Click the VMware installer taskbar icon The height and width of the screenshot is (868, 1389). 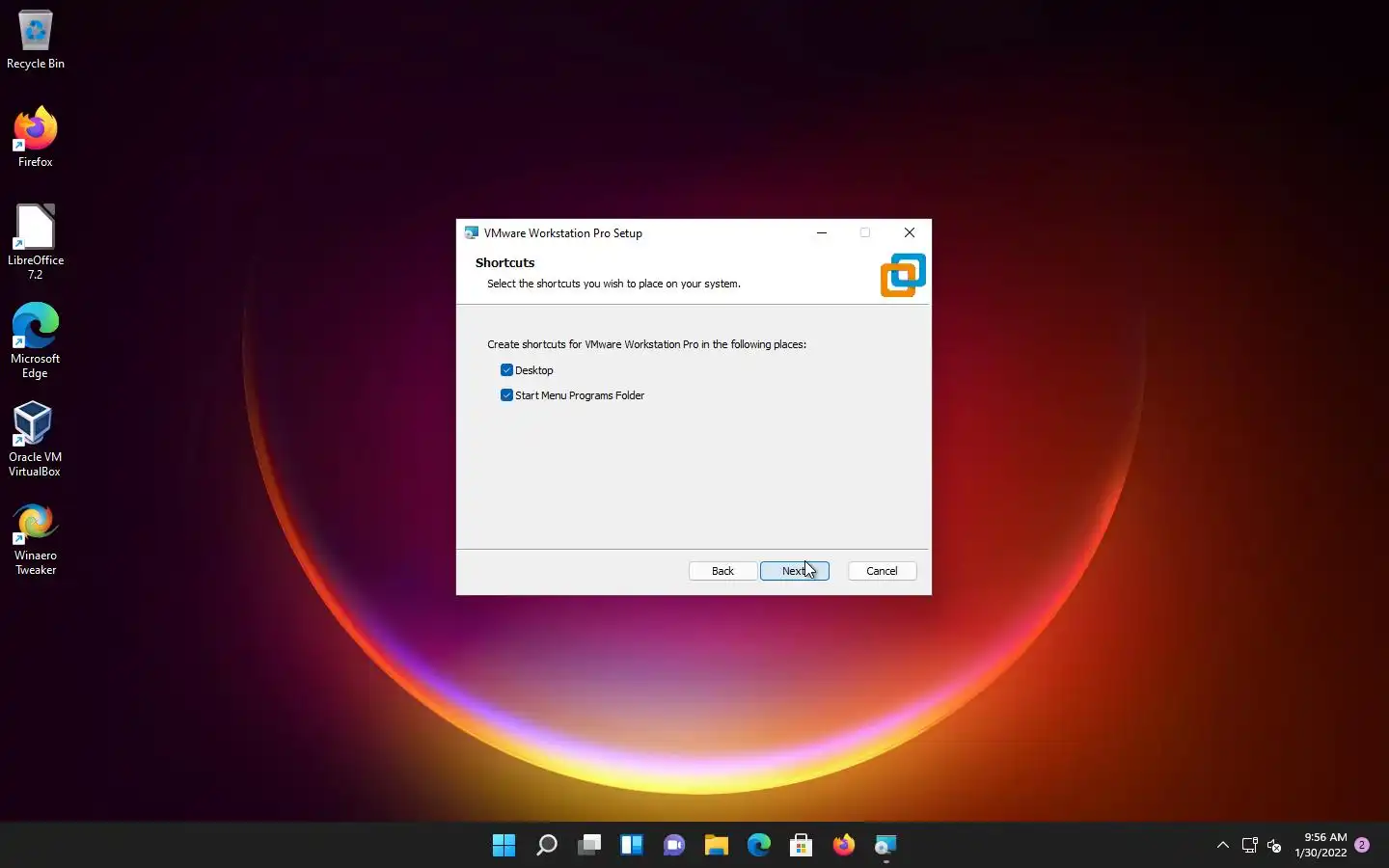pos(885,846)
